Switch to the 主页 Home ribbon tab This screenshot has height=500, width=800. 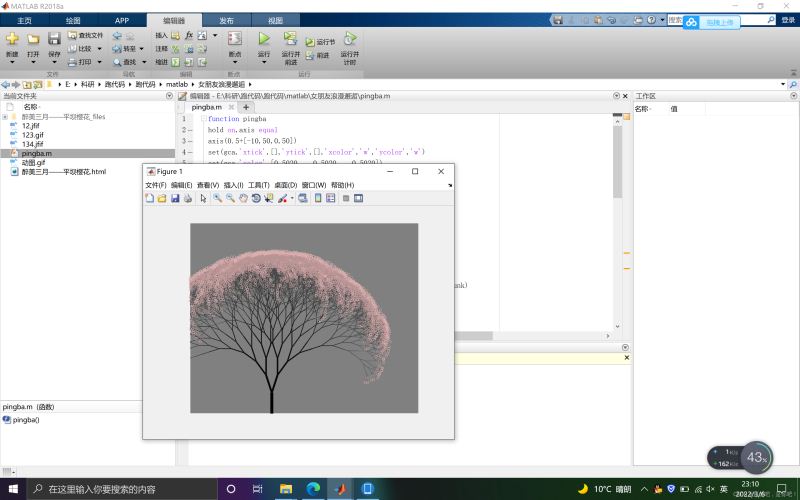pos(24,20)
